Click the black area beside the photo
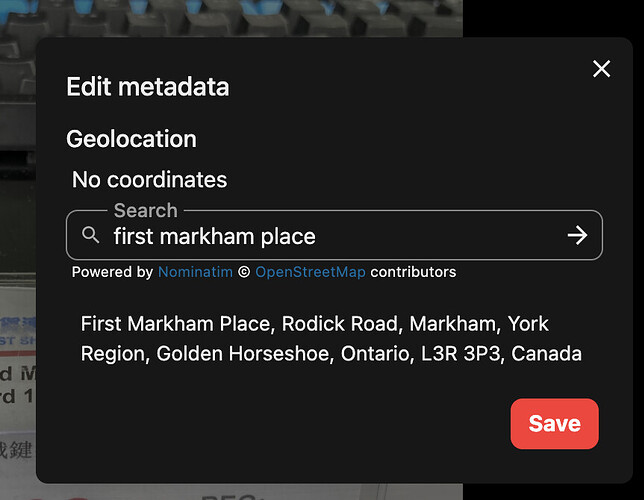 tap(553, 18)
